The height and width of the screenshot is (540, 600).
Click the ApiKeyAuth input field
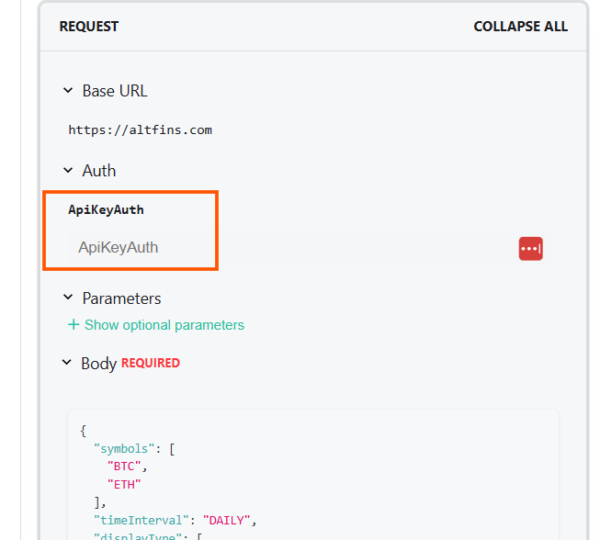(313, 248)
